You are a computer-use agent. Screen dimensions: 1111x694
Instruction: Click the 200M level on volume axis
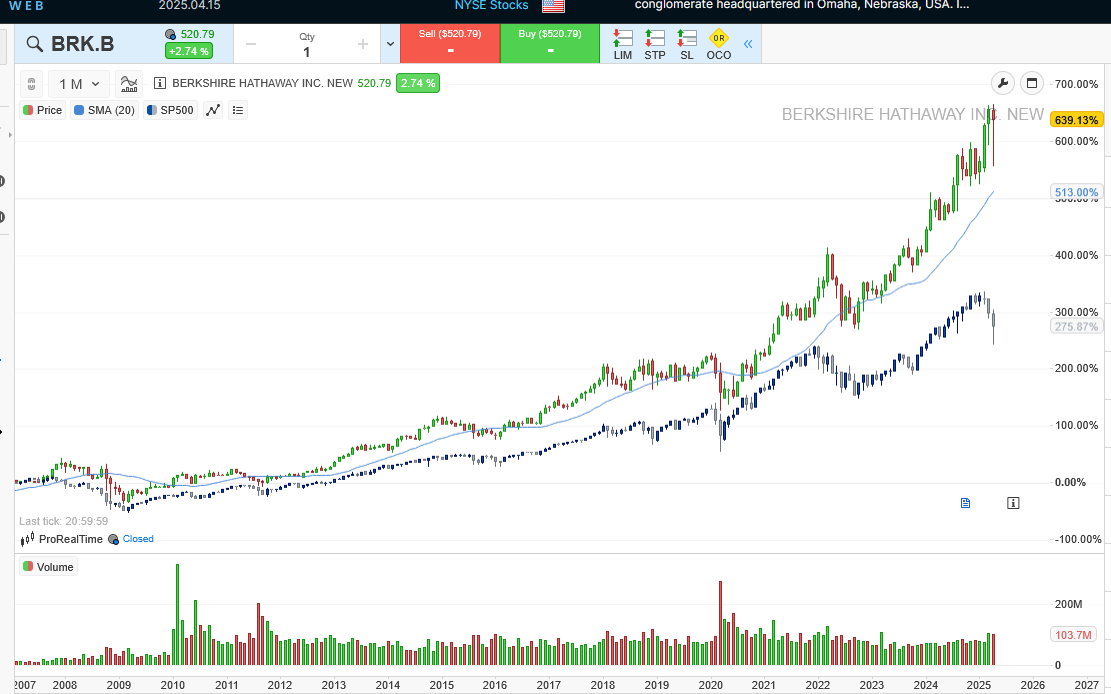(1068, 605)
